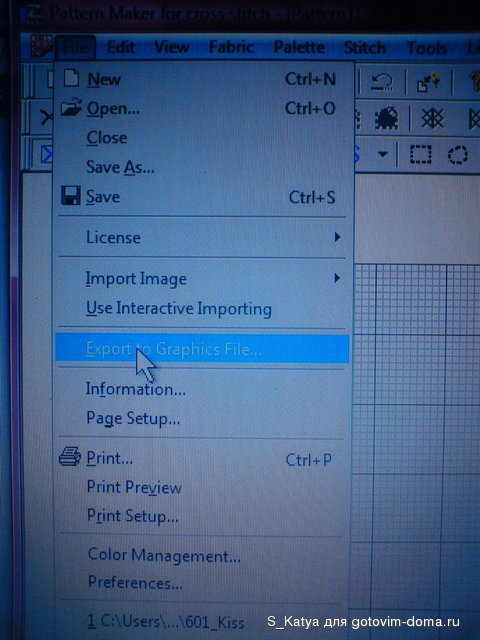The image size is (480, 640).
Task: Click the New document icon in menu
Action: pyautogui.click(x=71, y=78)
